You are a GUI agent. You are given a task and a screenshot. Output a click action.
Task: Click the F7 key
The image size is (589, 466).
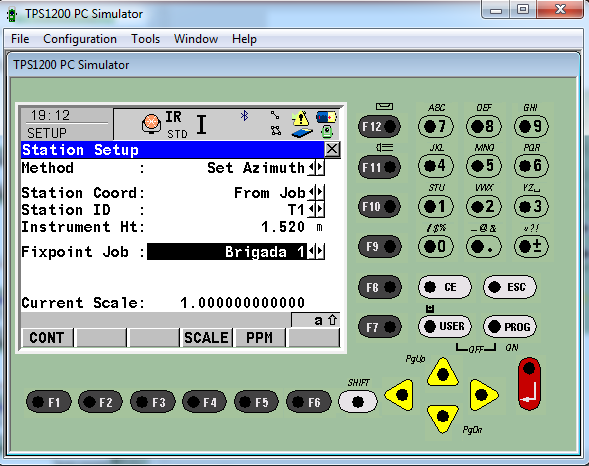[x=380, y=327]
